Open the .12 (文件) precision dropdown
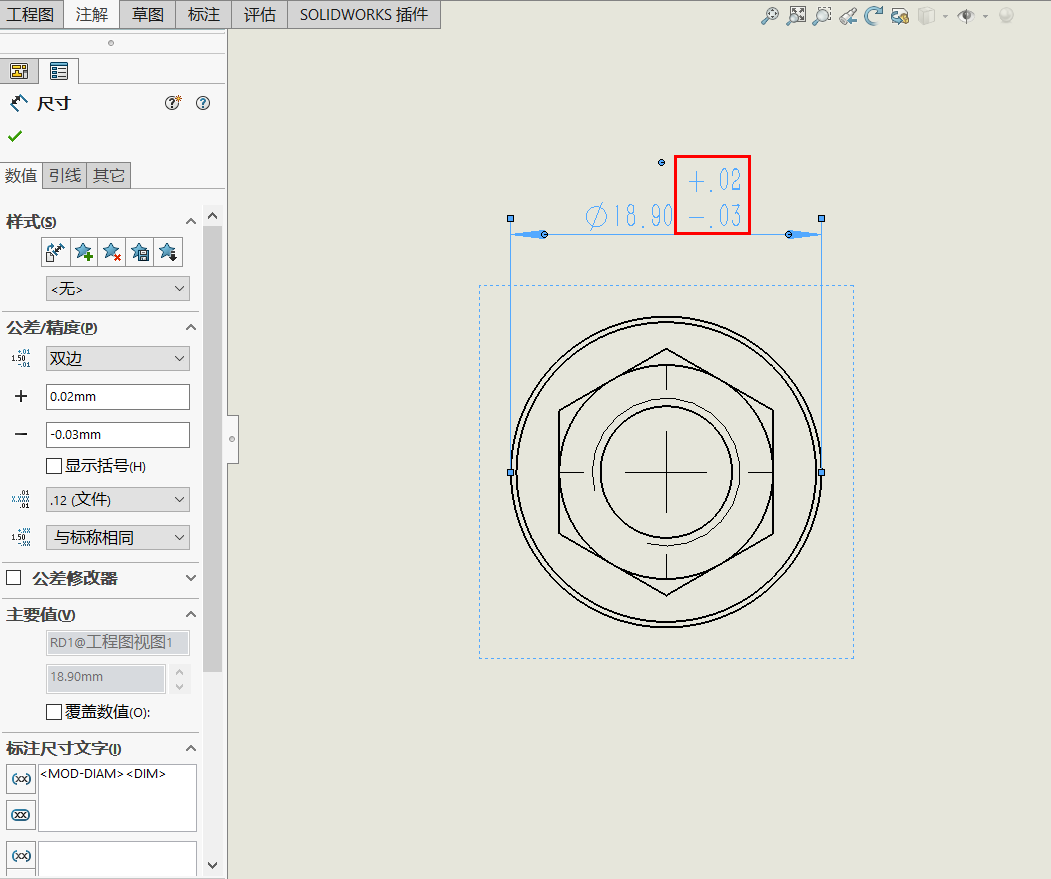Viewport: 1051px width, 879px height. (117, 500)
